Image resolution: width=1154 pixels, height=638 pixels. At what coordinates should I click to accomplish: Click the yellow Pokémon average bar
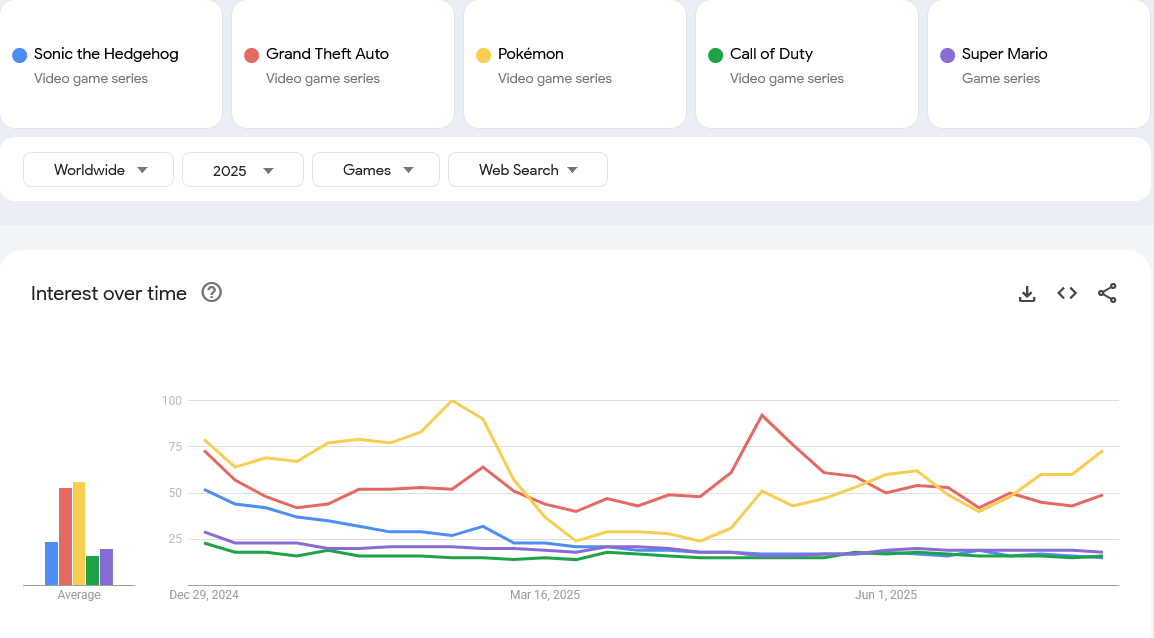(79, 534)
